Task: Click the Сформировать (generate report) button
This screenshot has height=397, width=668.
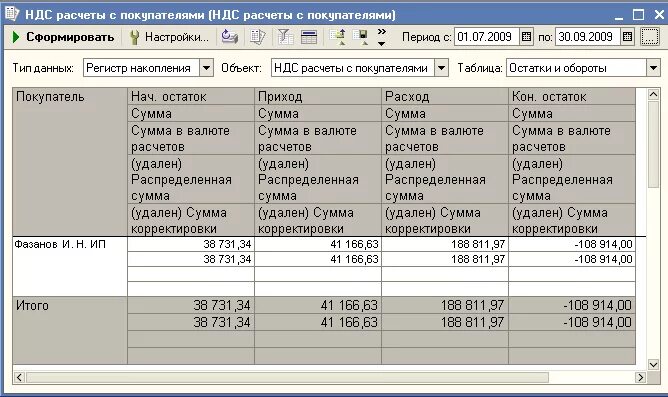Action: click(x=63, y=37)
